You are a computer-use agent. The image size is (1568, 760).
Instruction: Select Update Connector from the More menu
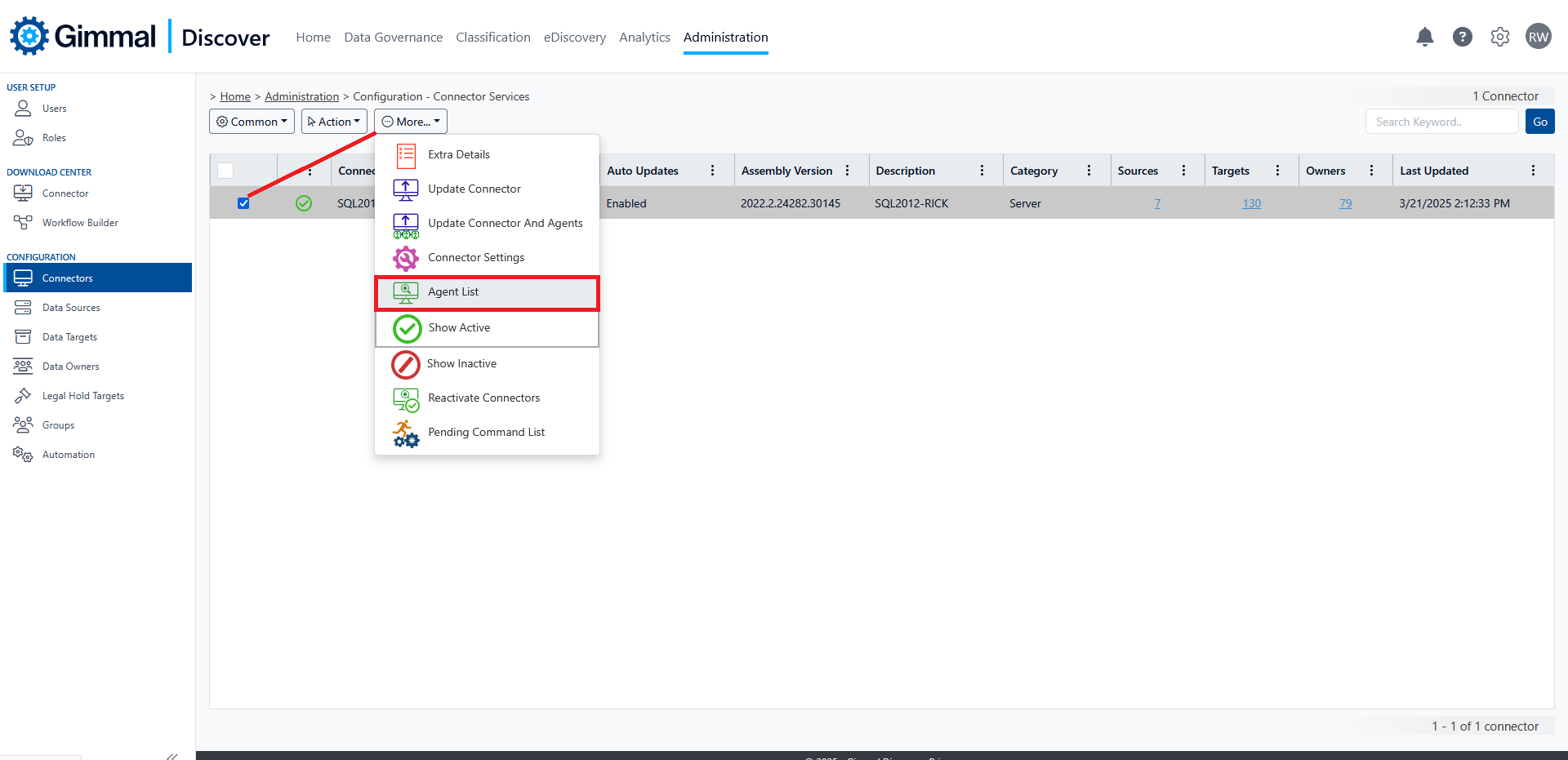(x=474, y=189)
